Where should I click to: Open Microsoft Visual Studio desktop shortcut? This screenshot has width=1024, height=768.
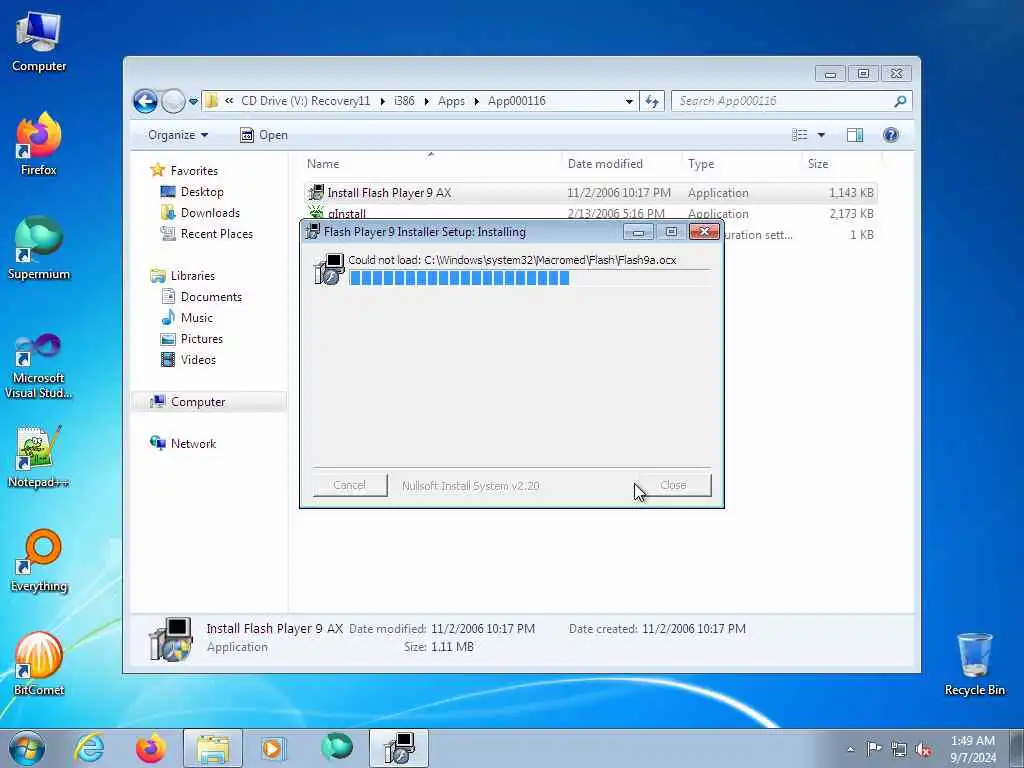(39, 366)
